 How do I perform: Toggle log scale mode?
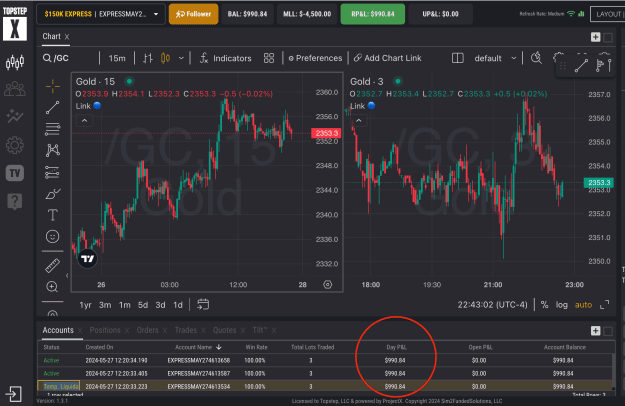point(562,305)
